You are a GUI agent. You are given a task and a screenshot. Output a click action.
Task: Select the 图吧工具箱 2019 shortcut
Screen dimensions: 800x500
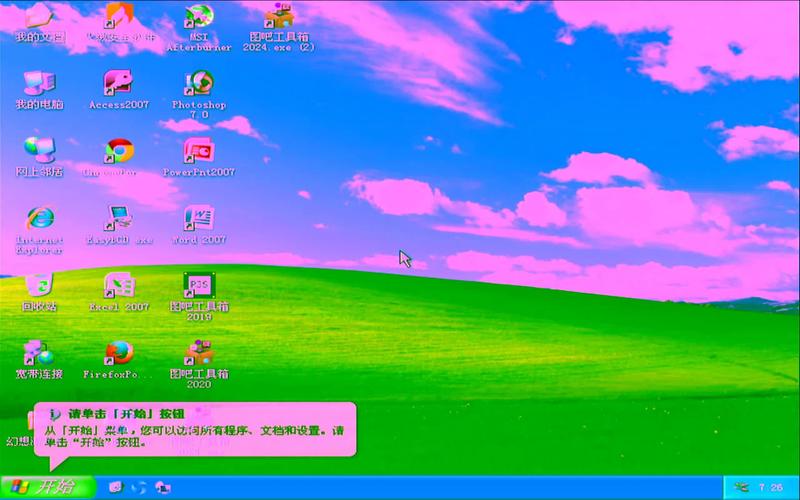pos(199,297)
